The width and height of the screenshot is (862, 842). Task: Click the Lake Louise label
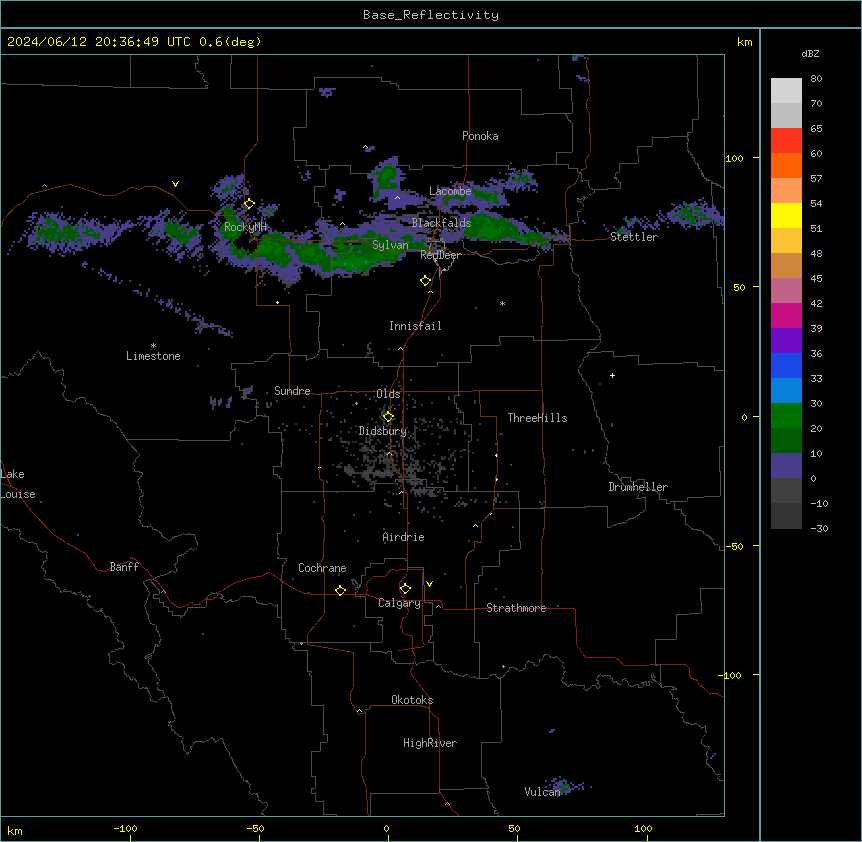(18, 484)
